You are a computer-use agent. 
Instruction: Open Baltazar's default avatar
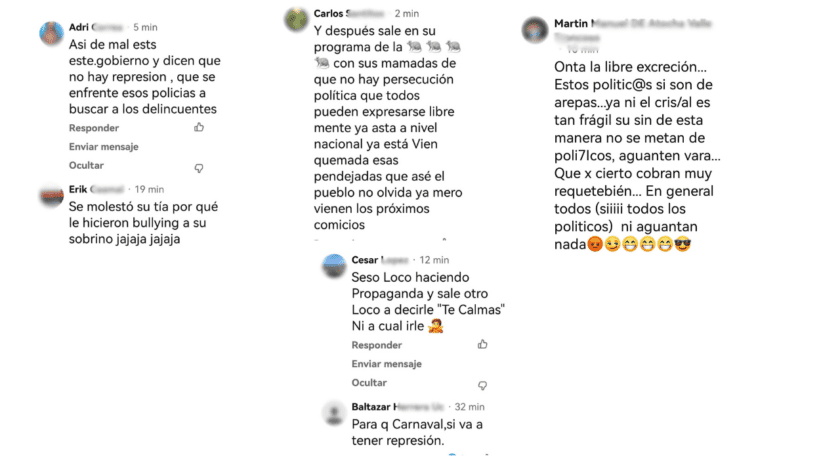click(x=334, y=413)
